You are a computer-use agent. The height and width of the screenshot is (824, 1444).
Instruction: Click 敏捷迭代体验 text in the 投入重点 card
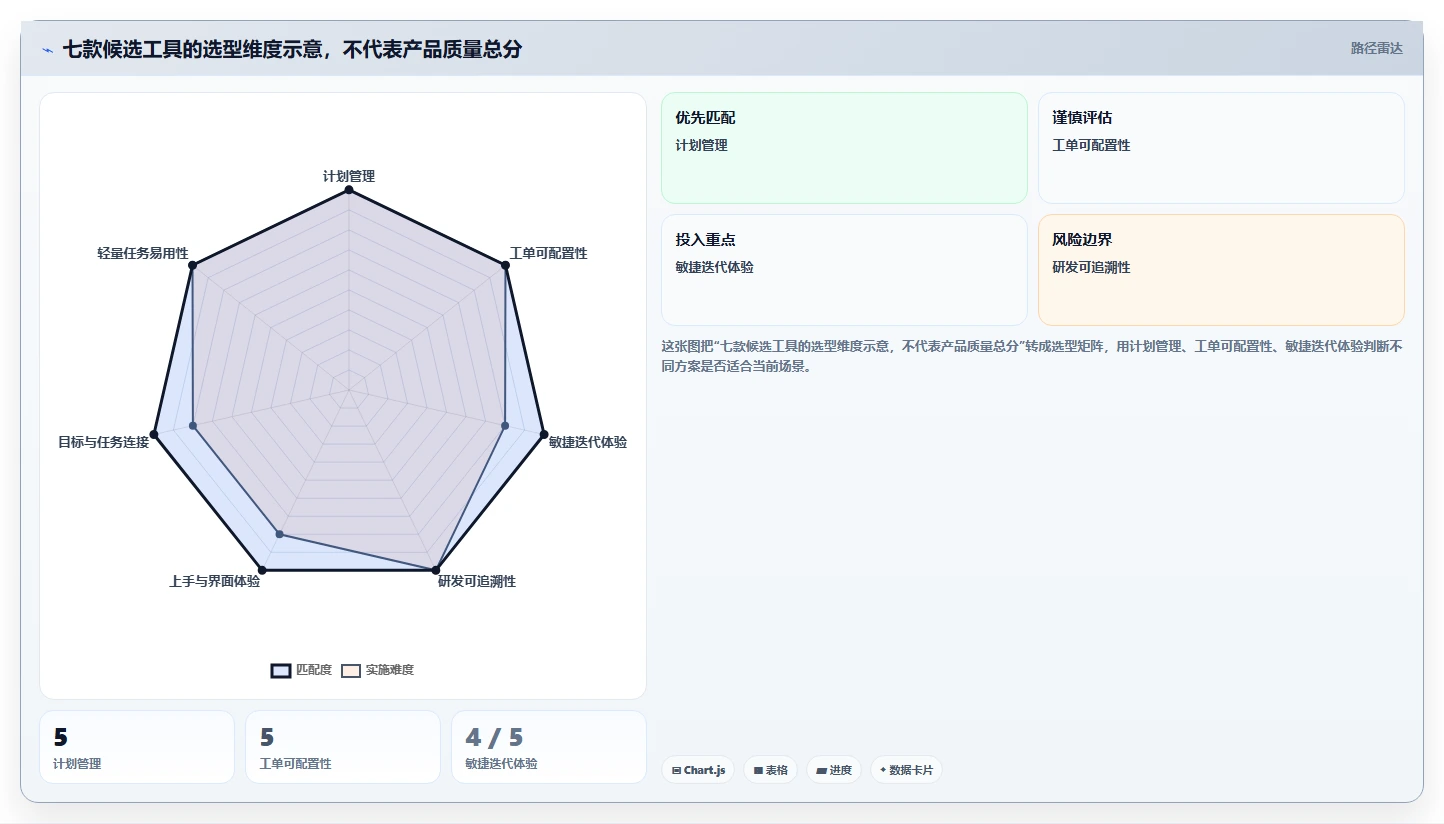click(x=714, y=267)
